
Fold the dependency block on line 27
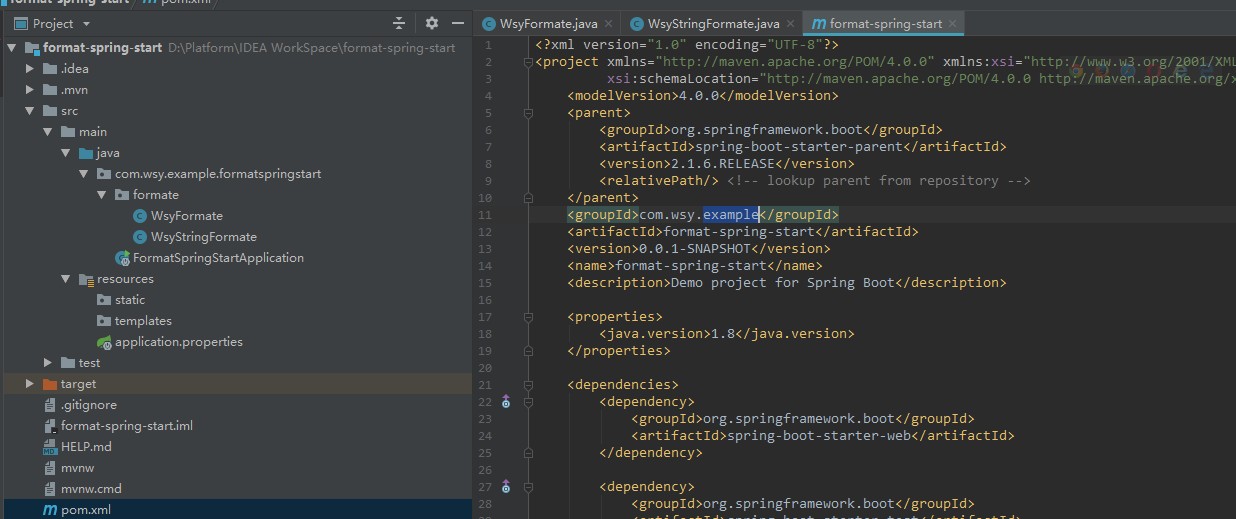(x=528, y=487)
